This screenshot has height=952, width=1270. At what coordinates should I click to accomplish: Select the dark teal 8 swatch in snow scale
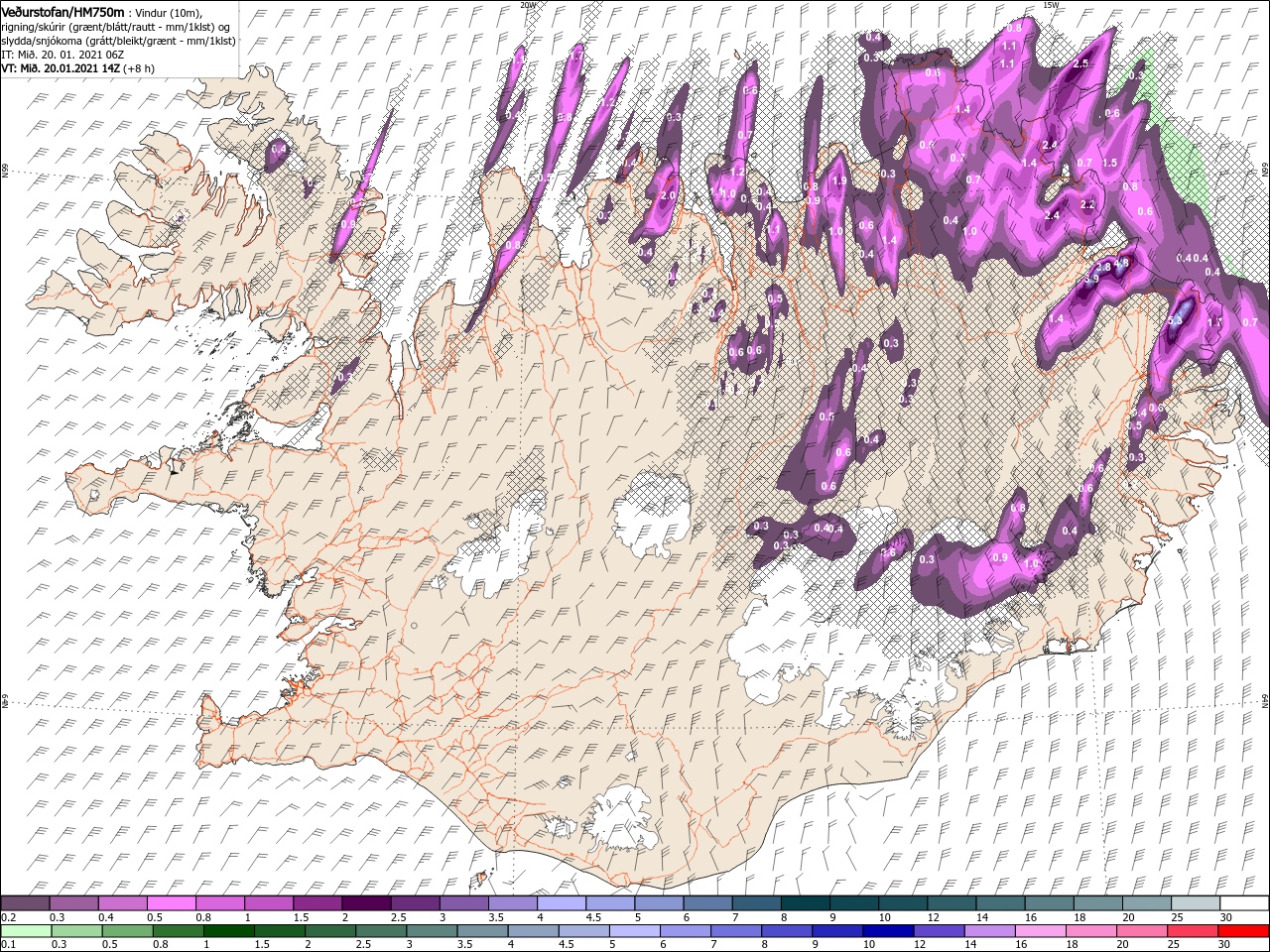tap(804, 902)
